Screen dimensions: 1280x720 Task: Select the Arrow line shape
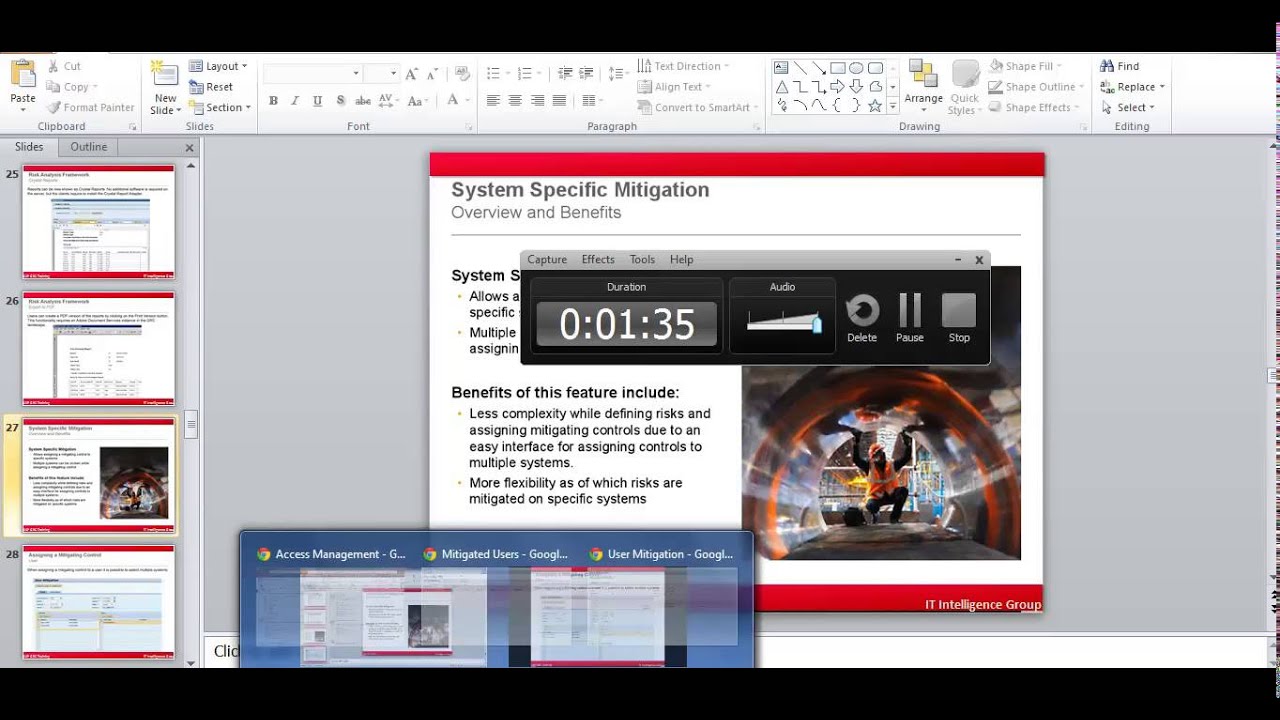click(819, 68)
